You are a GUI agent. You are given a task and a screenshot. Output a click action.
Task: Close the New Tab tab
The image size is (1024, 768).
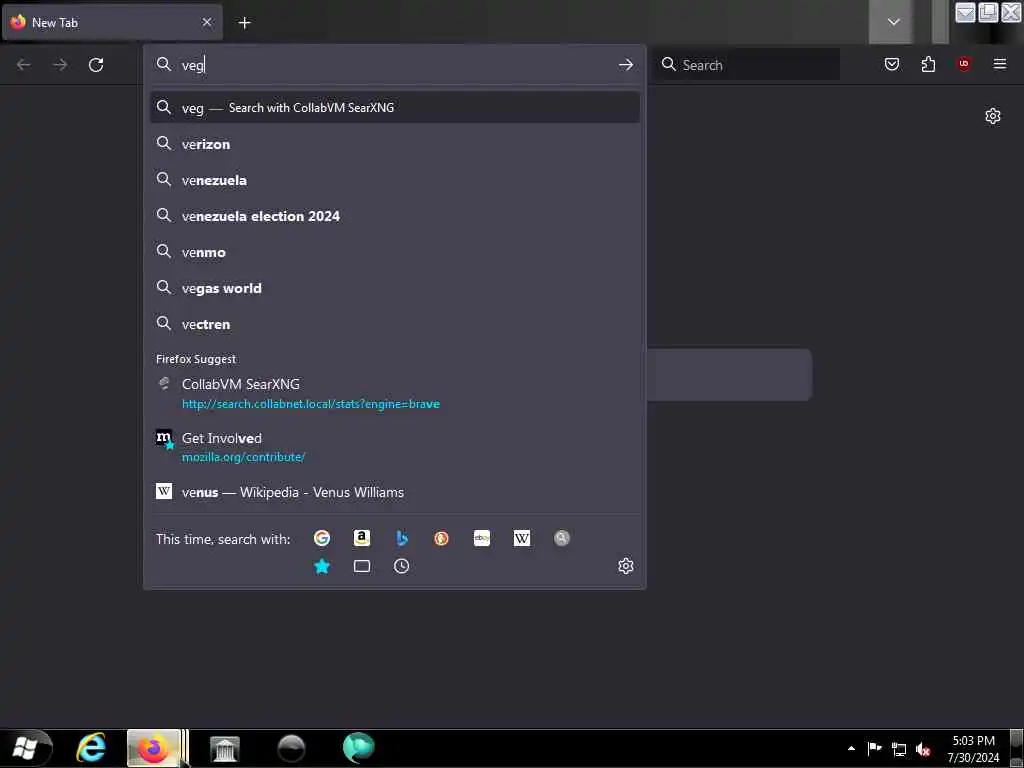coord(207,22)
